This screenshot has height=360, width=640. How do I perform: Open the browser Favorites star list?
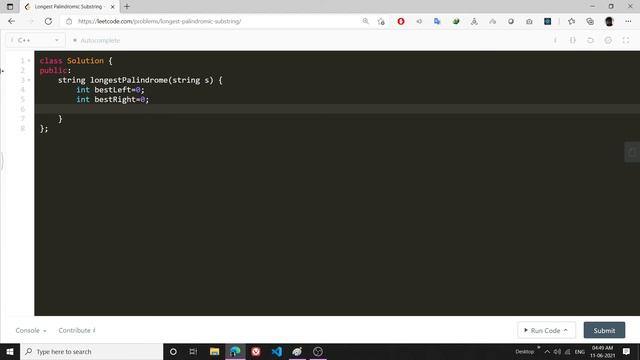[571, 21]
